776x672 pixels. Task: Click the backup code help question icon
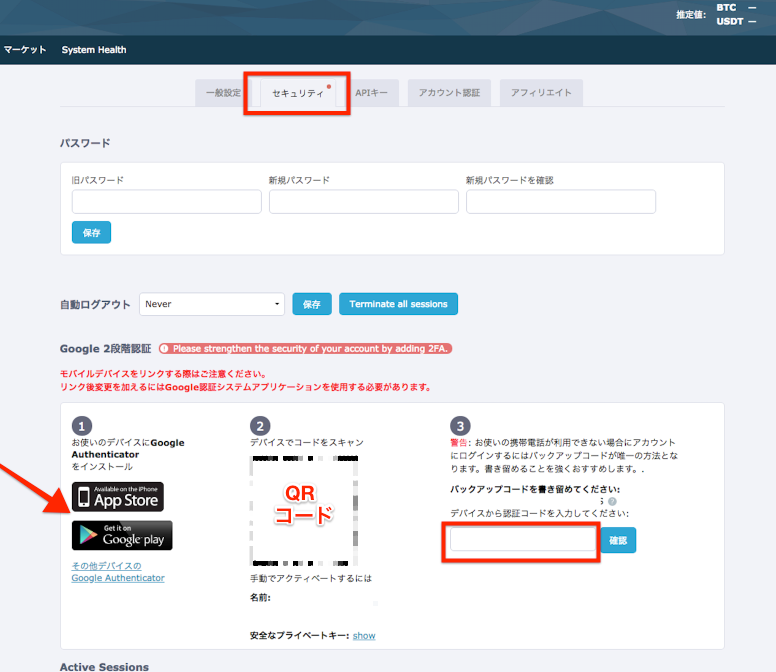(612, 501)
